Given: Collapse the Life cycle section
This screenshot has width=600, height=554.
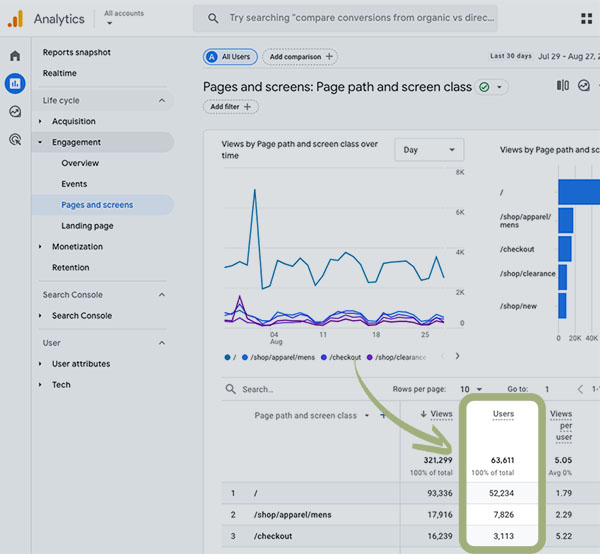Looking at the screenshot, I should [x=162, y=101].
